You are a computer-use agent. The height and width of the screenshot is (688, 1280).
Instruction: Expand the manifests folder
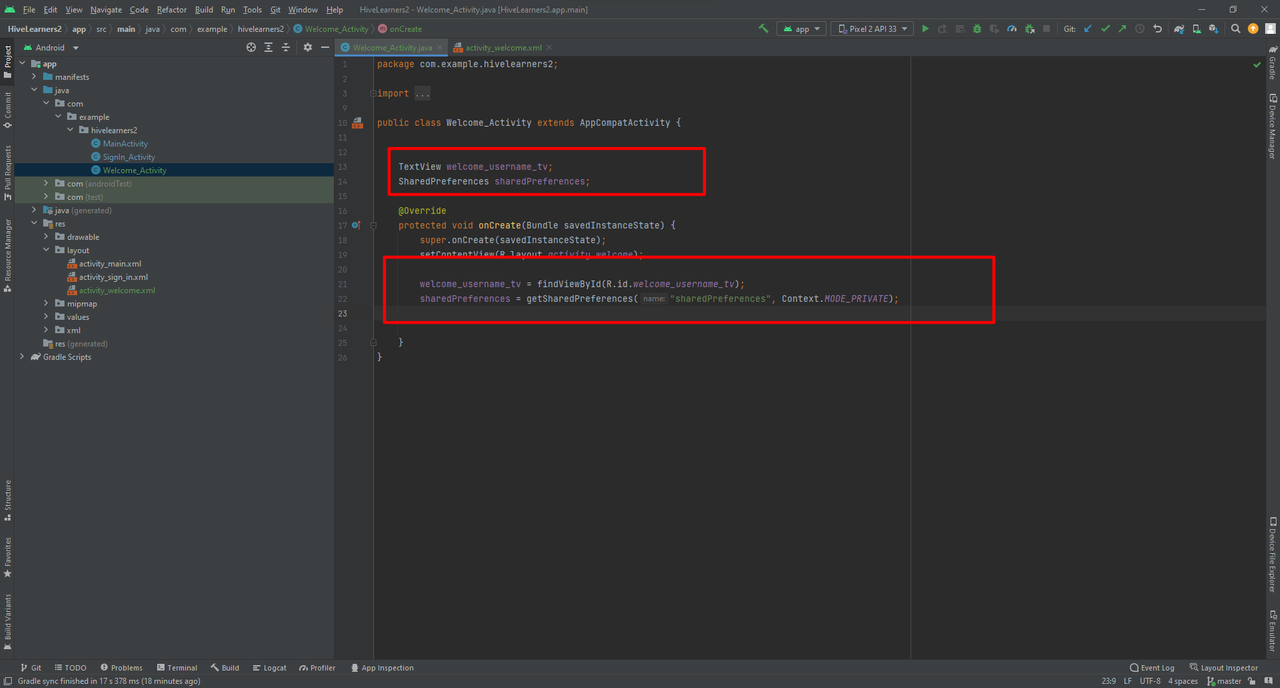point(34,77)
